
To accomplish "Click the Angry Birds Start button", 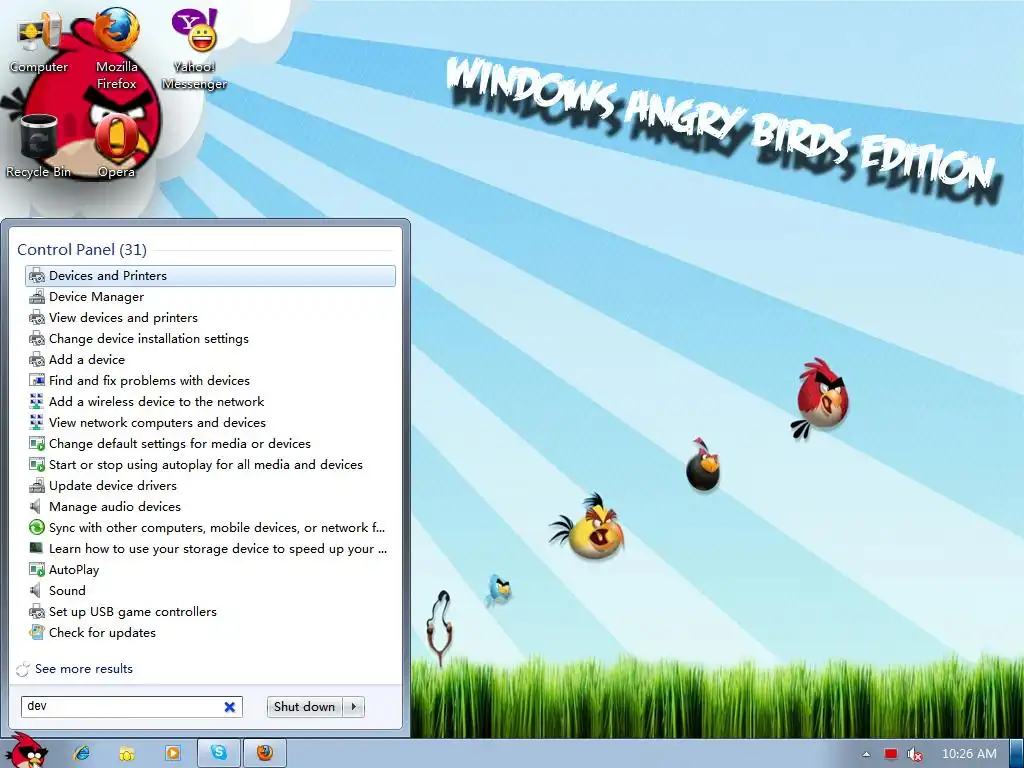I will (26, 751).
